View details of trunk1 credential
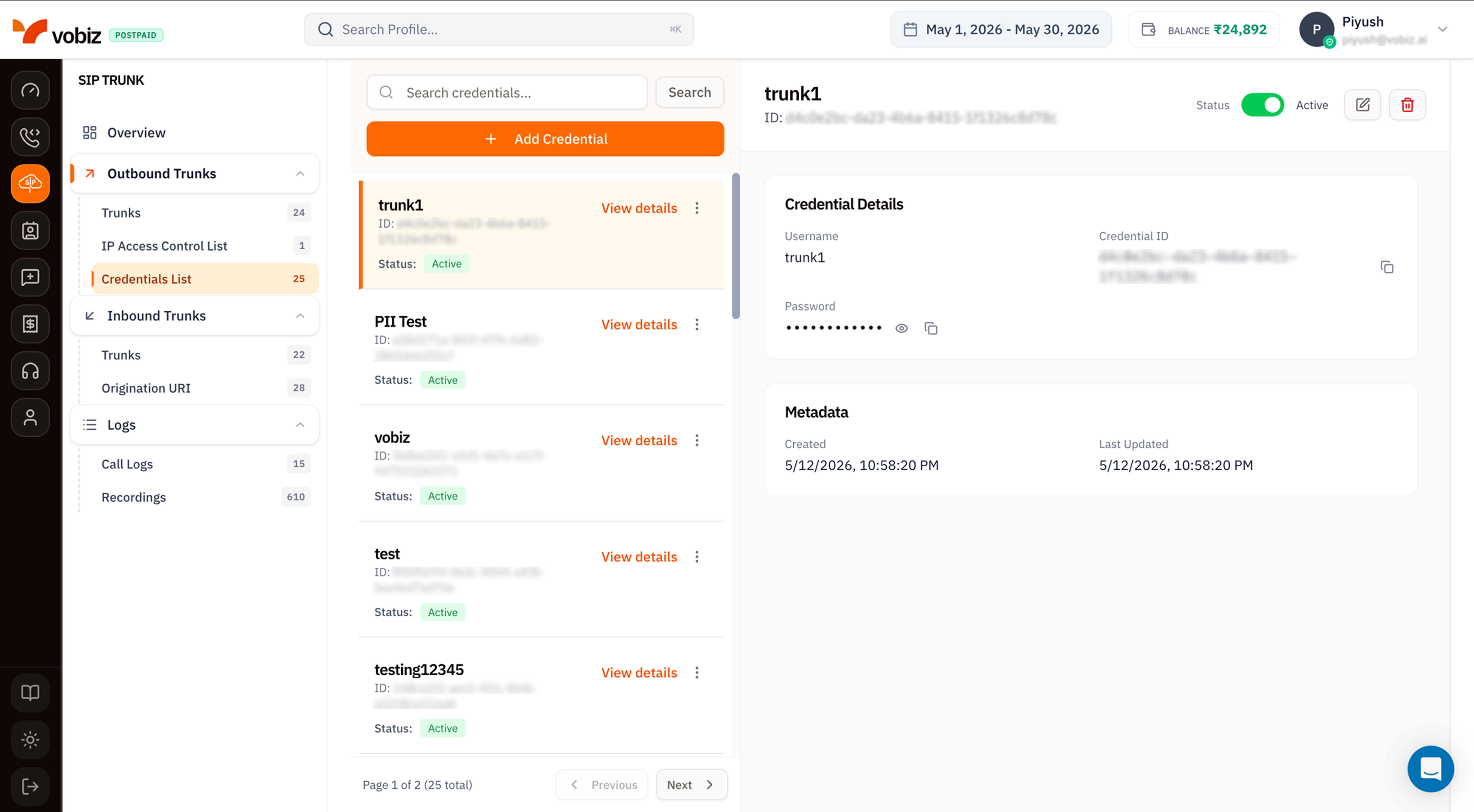Screen dimensions: 1474x812 point(639,208)
